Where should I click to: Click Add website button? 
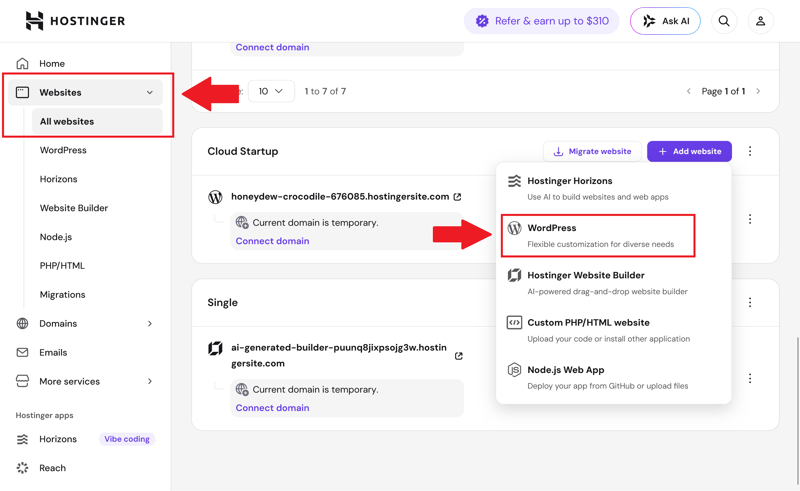[689, 152]
